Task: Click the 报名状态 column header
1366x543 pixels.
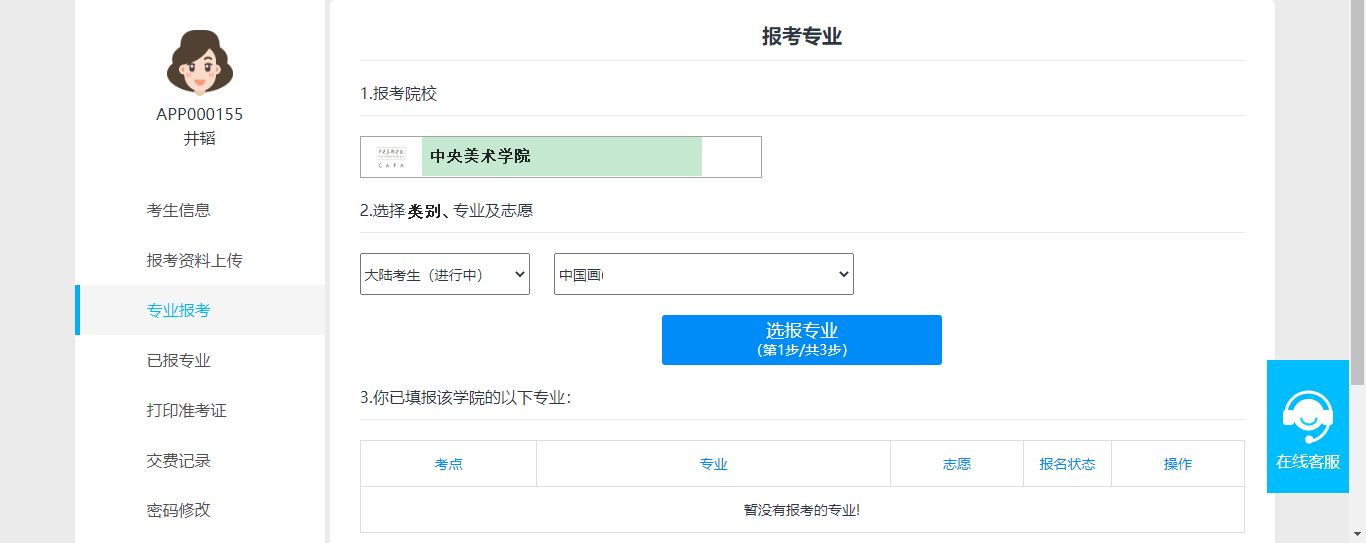Action: [x=1067, y=464]
